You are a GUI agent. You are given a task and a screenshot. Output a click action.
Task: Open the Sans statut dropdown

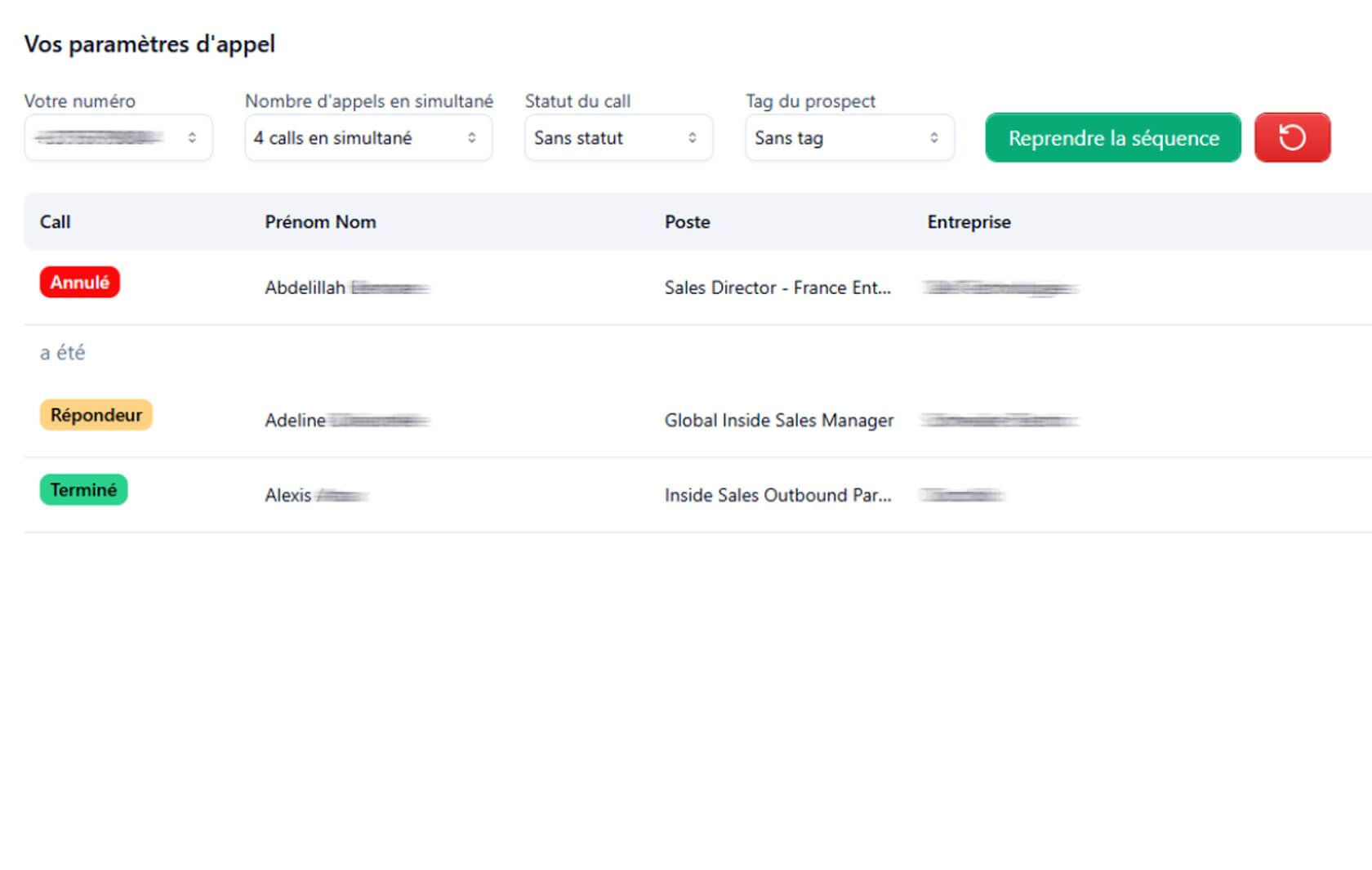pyautogui.click(x=618, y=137)
